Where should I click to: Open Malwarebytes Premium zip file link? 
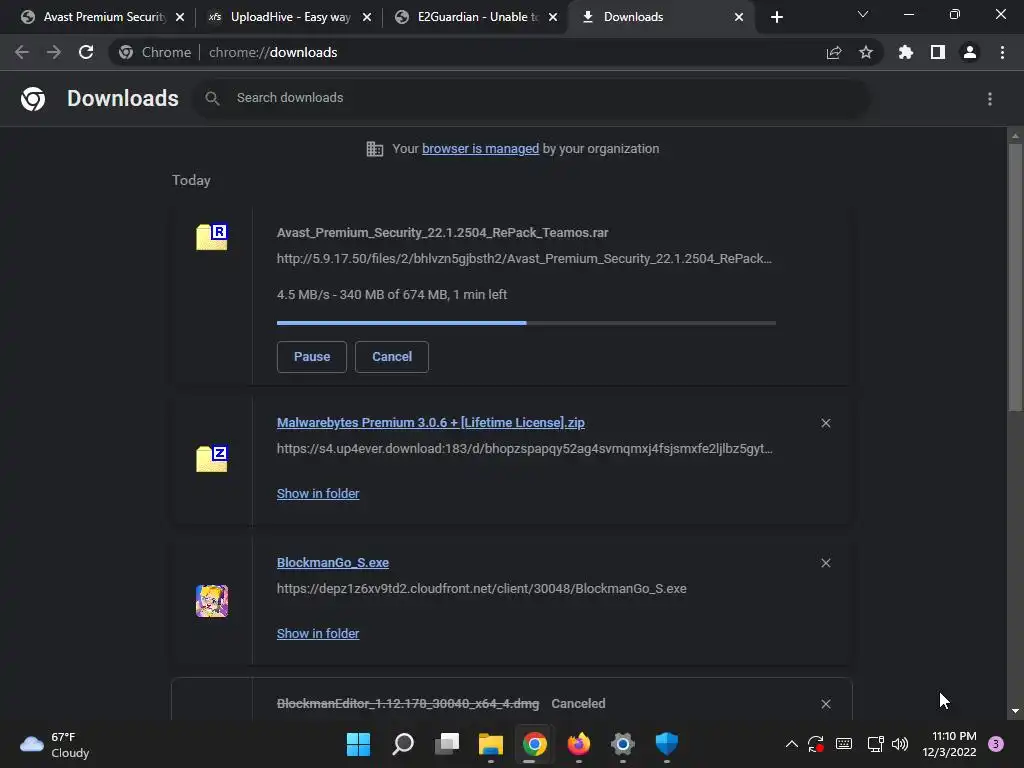430,423
